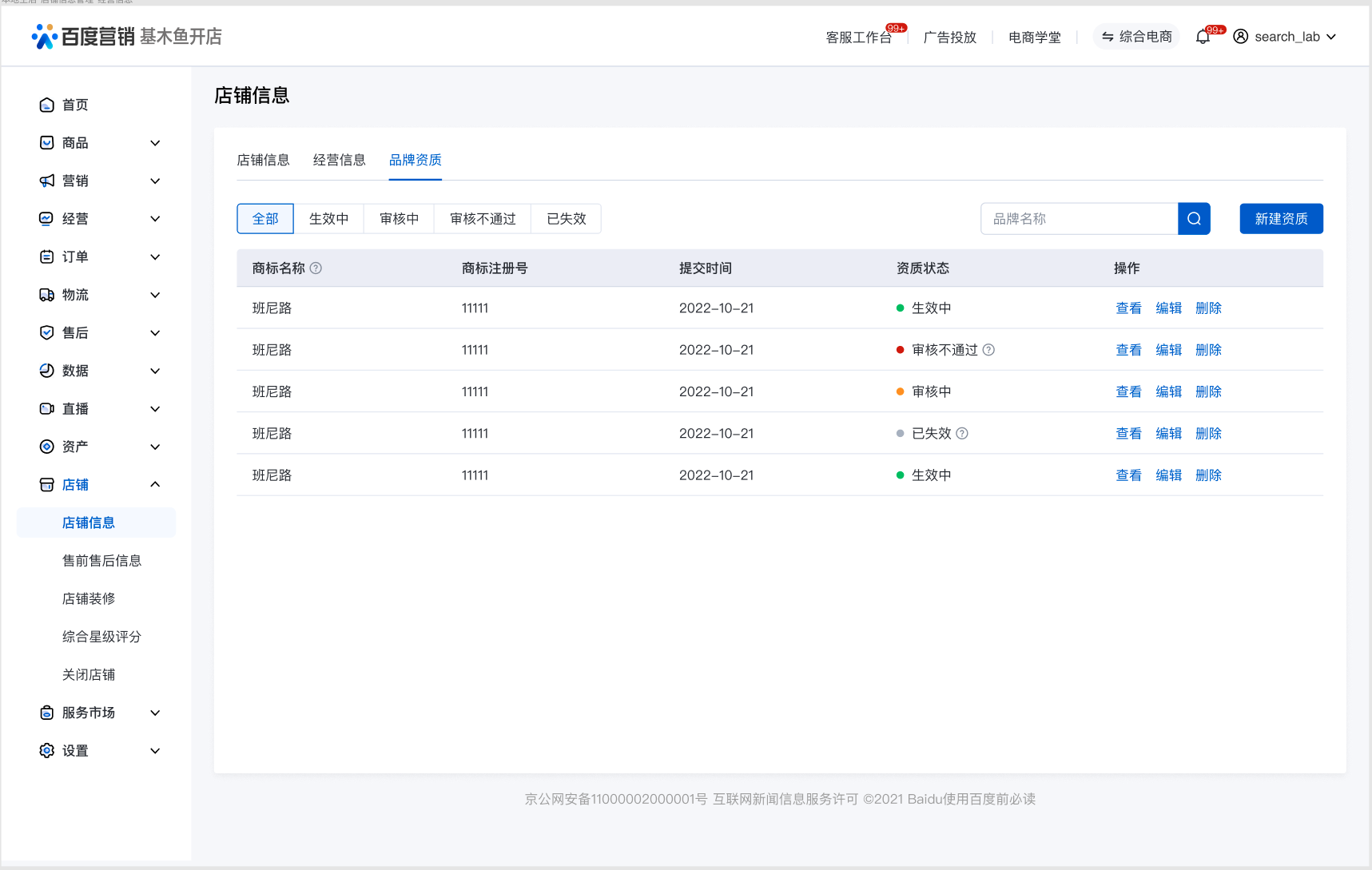
Task: Click the 新建资质 button
Action: click(1281, 219)
